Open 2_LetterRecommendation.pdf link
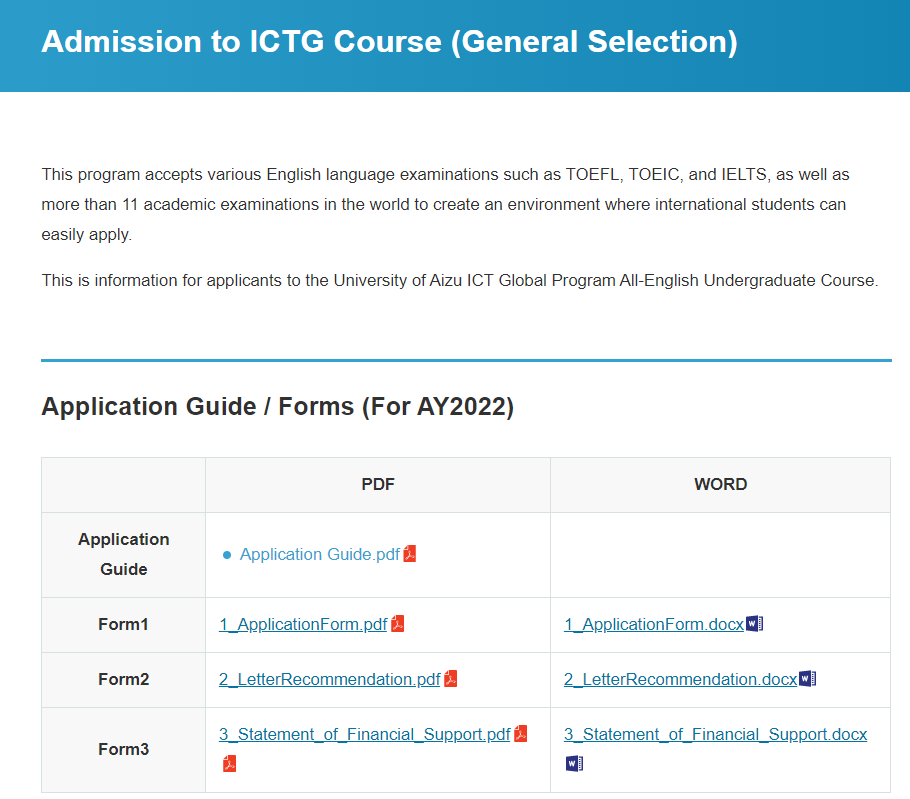 click(x=330, y=679)
